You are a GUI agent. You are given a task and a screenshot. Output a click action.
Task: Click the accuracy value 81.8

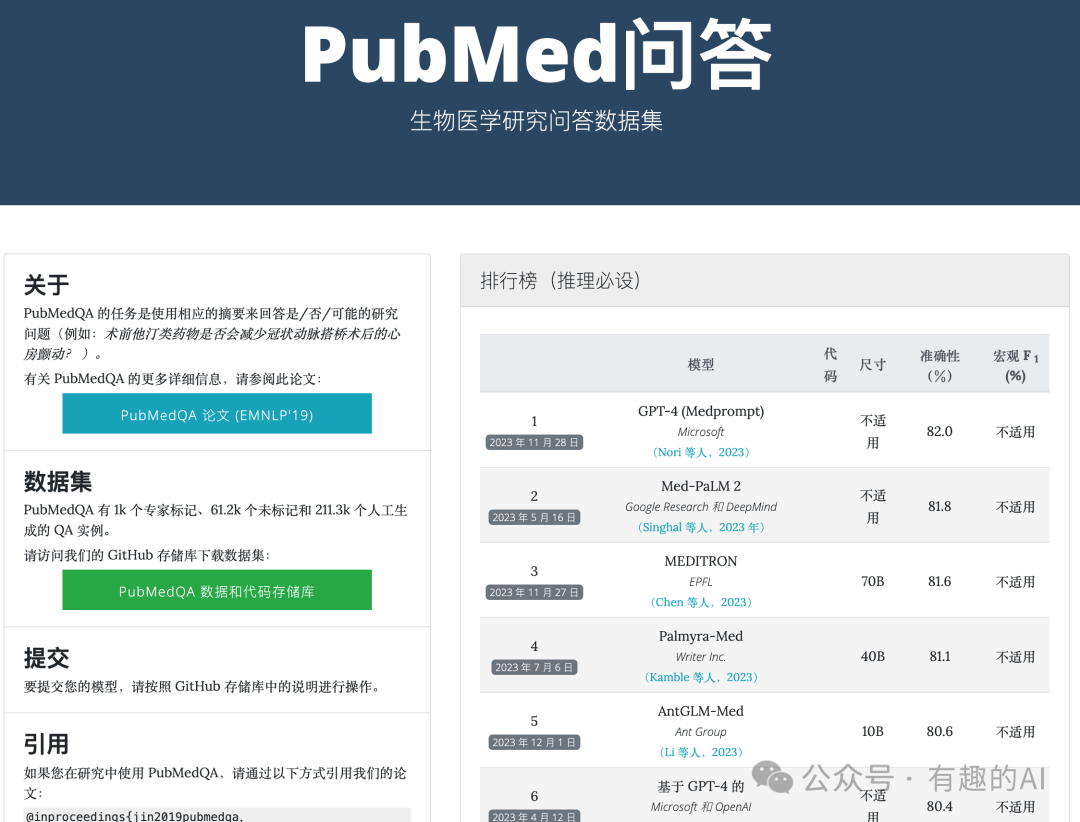pyautogui.click(x=939, y=506)
